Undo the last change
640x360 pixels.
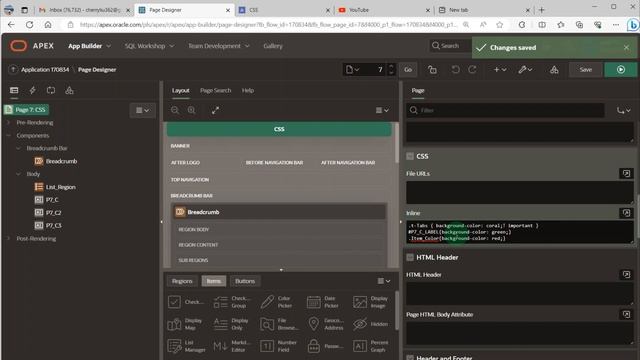pos(455,70)
